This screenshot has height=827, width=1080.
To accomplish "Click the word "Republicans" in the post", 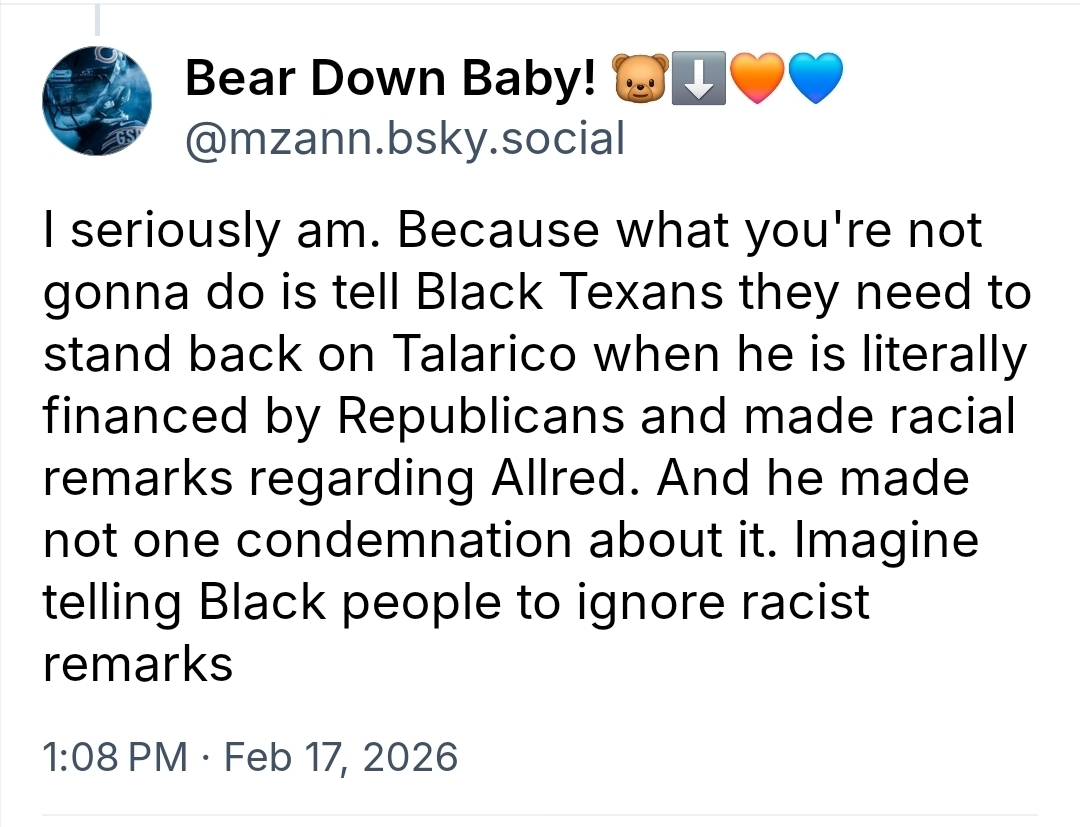I will 478,419.
